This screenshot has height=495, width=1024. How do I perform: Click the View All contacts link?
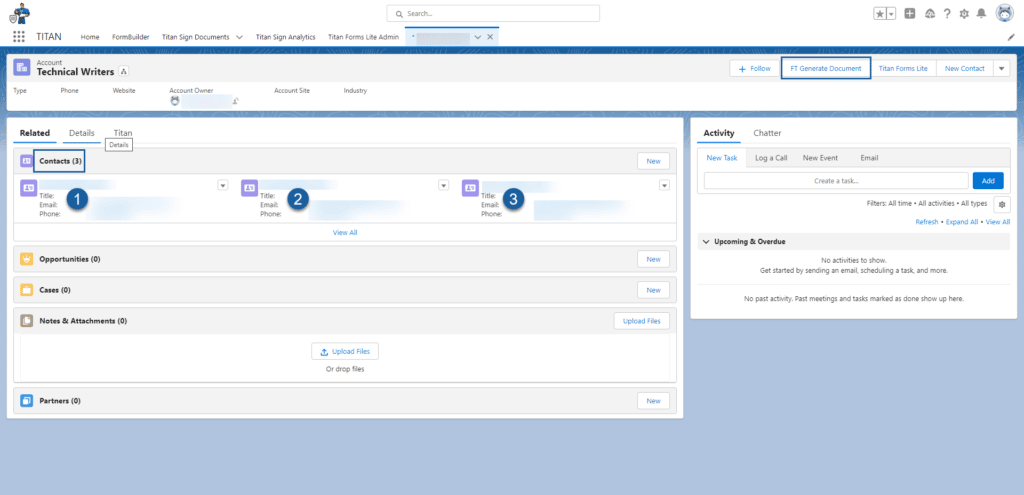pos(345,232)
